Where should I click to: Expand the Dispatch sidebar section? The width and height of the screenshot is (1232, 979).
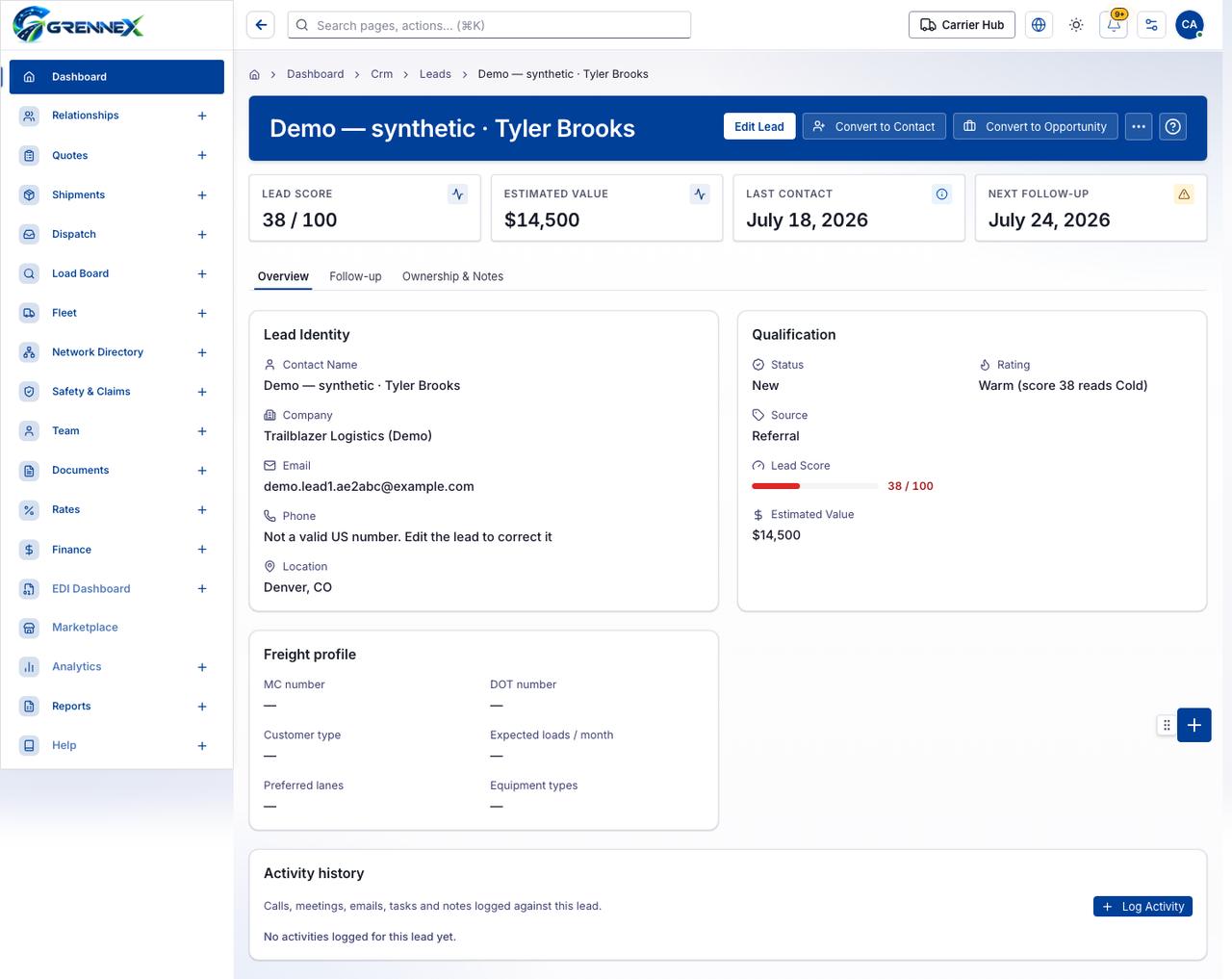(x=202, y=235)
